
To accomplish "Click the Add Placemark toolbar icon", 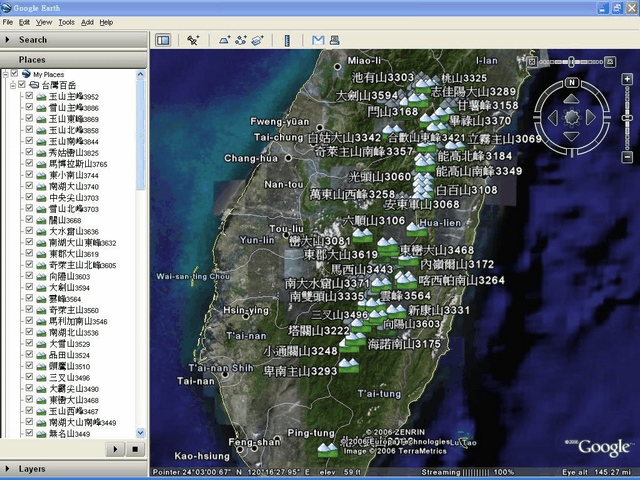I will (x=193, y=40).
